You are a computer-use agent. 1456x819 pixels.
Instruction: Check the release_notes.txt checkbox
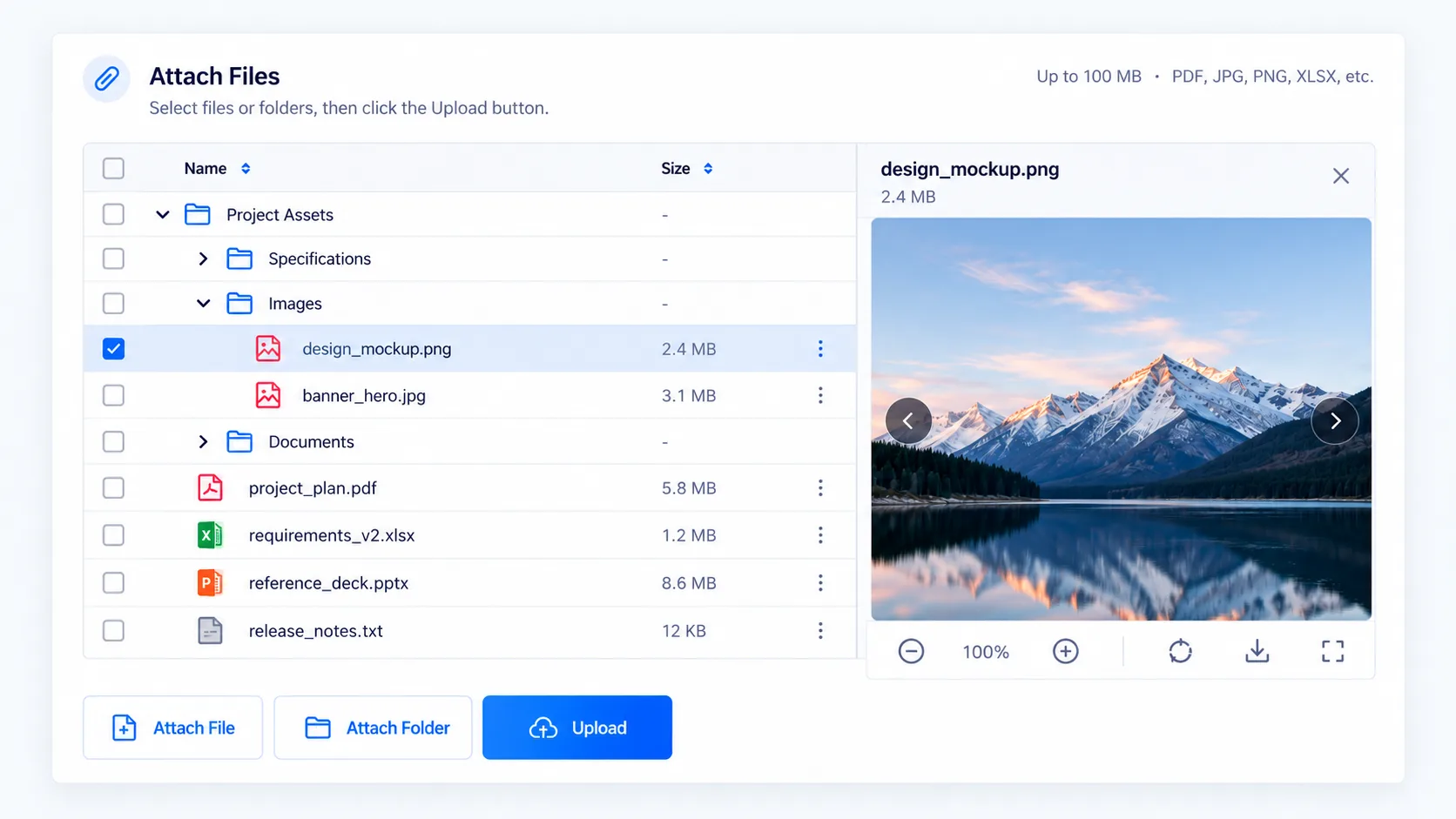pos(113,630)
